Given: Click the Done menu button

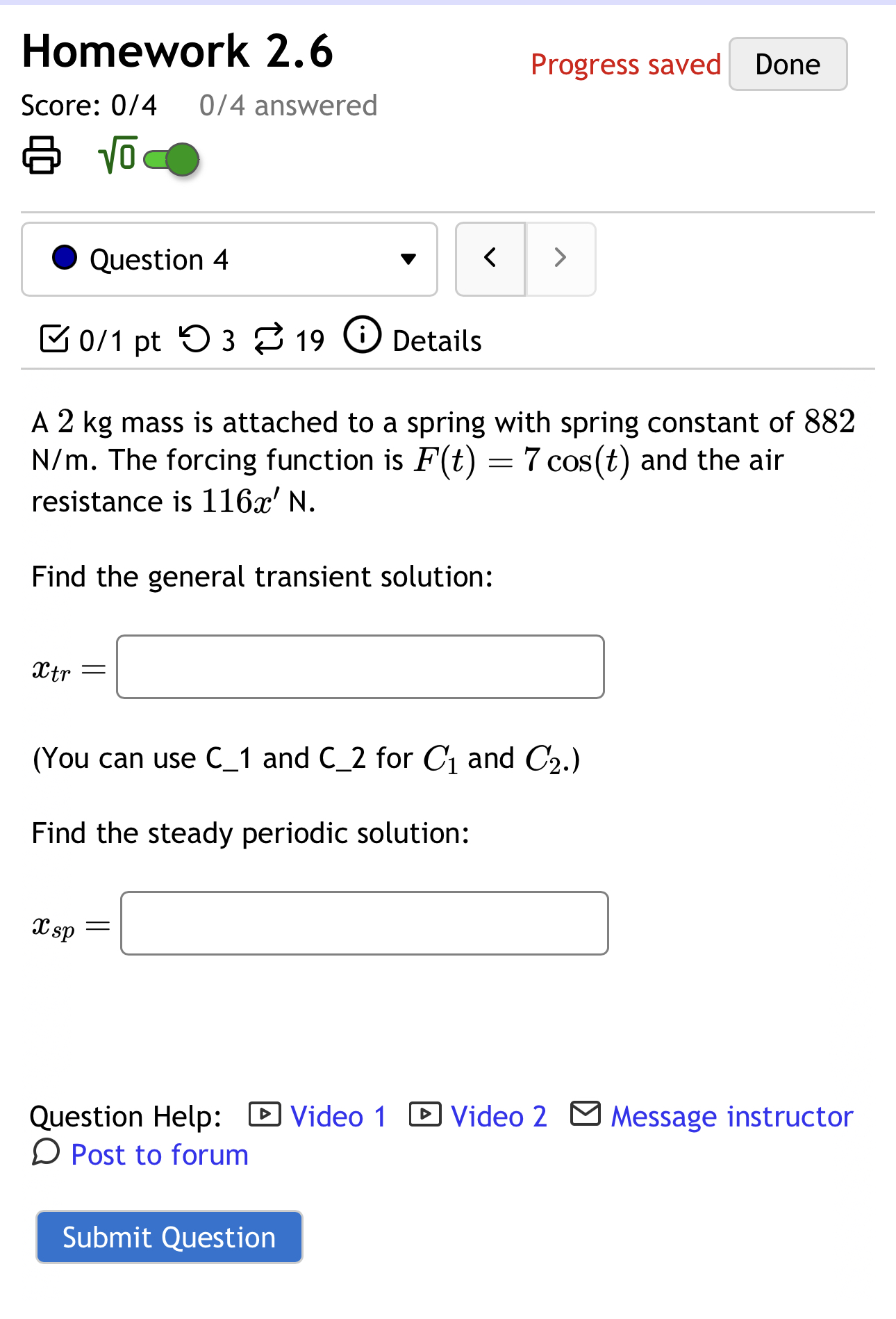Looking at the screenshot, I should [x=787, y=64].
